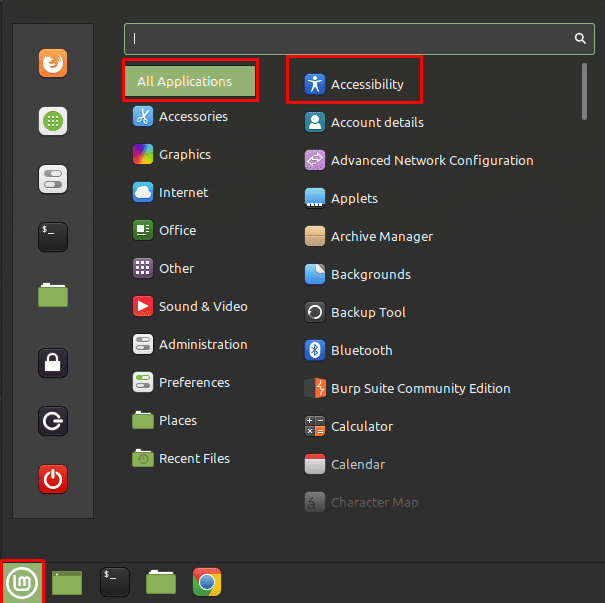
Task: Open Backgrounds settings
Action: [358, 274]
